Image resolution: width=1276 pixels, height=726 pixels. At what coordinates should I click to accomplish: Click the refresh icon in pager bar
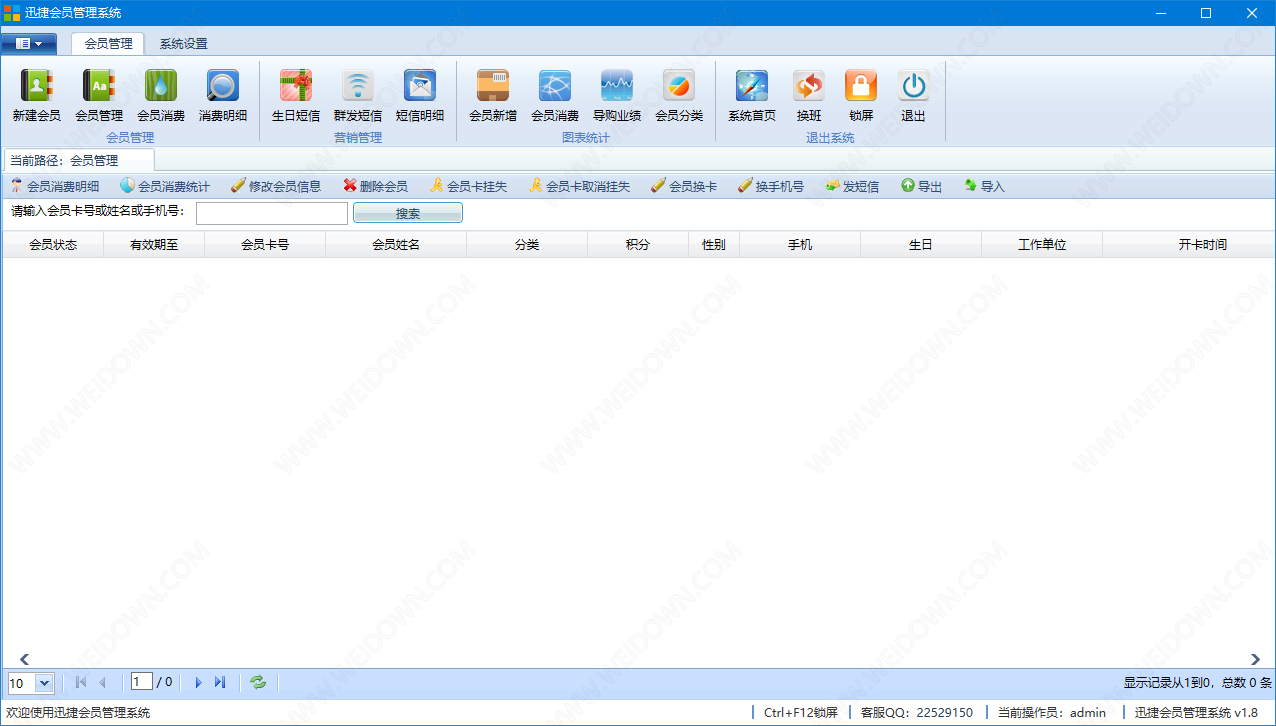tap(258, 682)
